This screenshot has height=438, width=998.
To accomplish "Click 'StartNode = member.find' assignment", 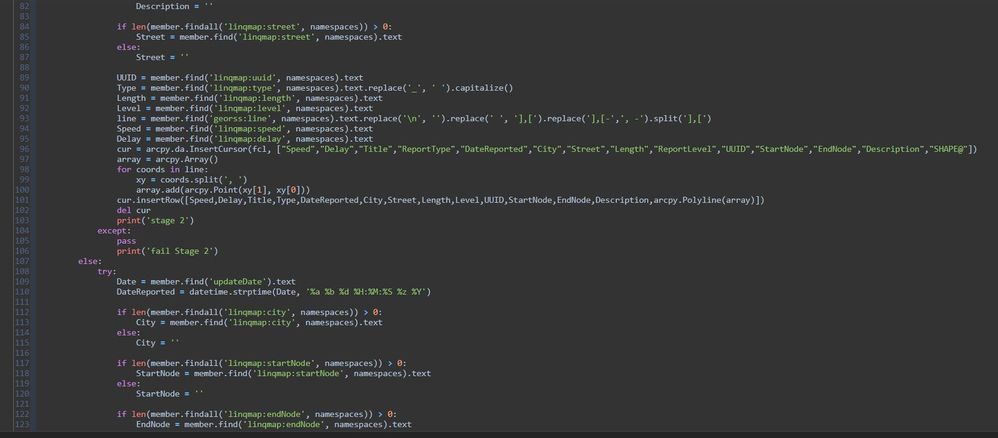I will click(192, 373).
